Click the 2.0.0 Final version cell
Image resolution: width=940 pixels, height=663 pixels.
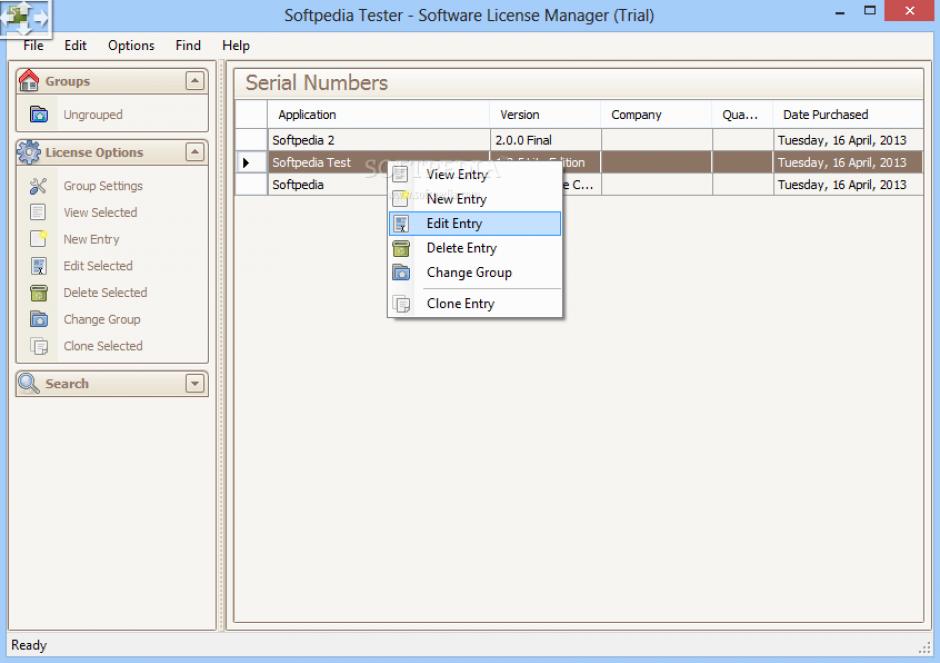pos(546,140)
